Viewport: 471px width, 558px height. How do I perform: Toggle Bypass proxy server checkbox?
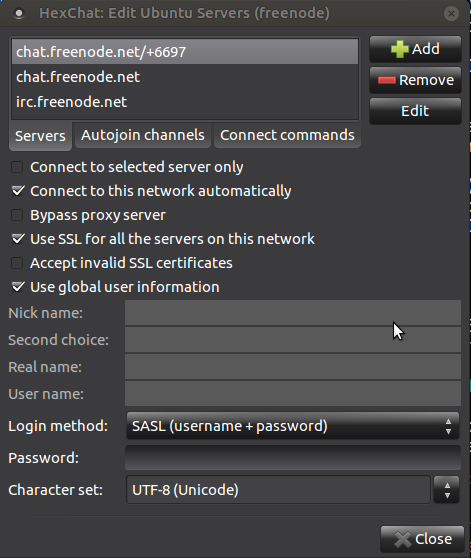(x=17, y=215)
